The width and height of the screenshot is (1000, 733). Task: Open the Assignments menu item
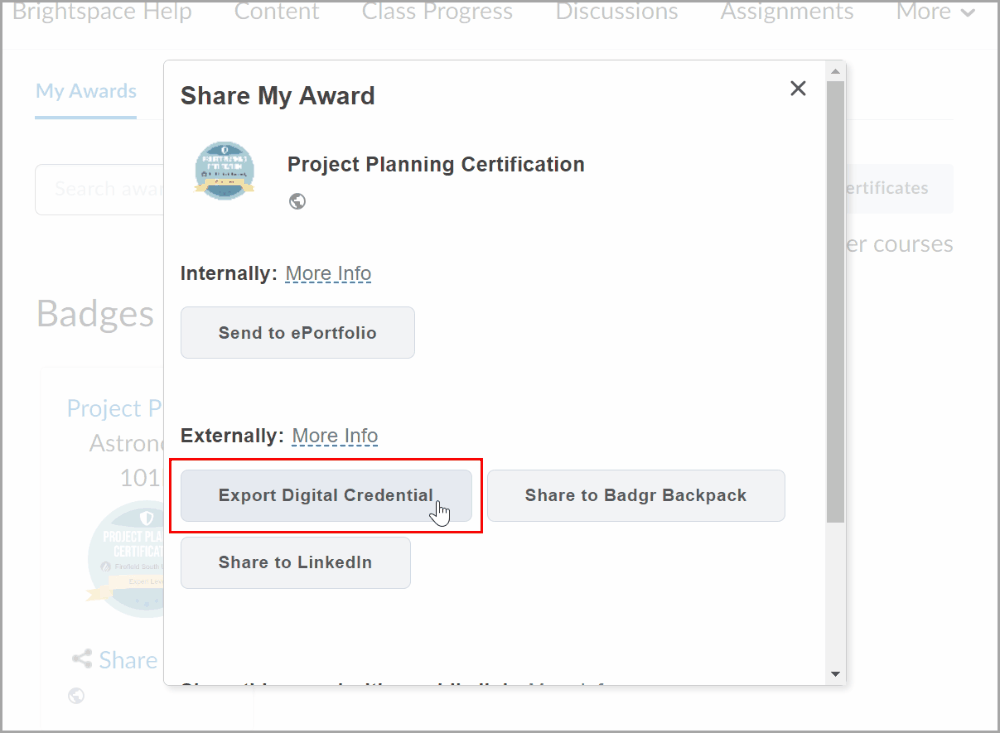tap(787, 13)
